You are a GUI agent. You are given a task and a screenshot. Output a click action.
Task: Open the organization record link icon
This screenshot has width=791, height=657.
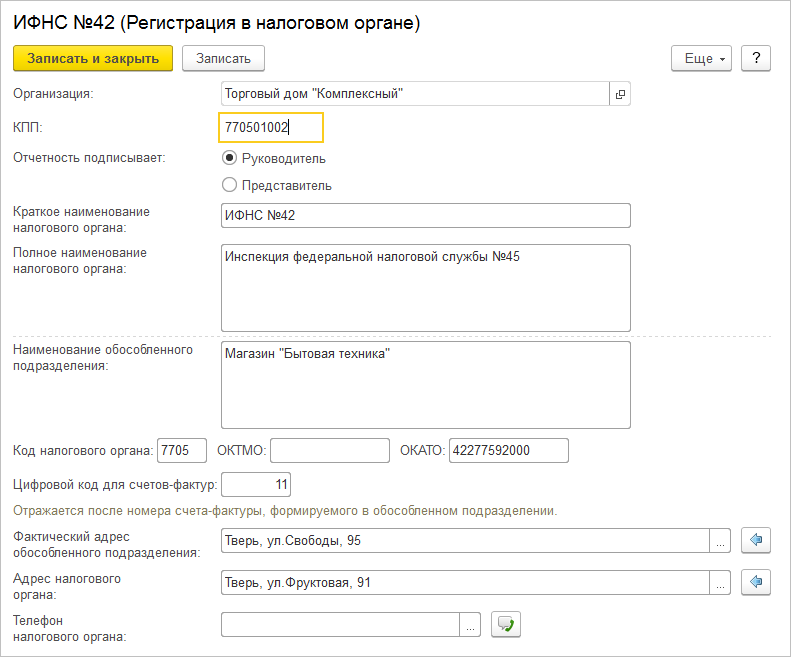pos(620,94)
